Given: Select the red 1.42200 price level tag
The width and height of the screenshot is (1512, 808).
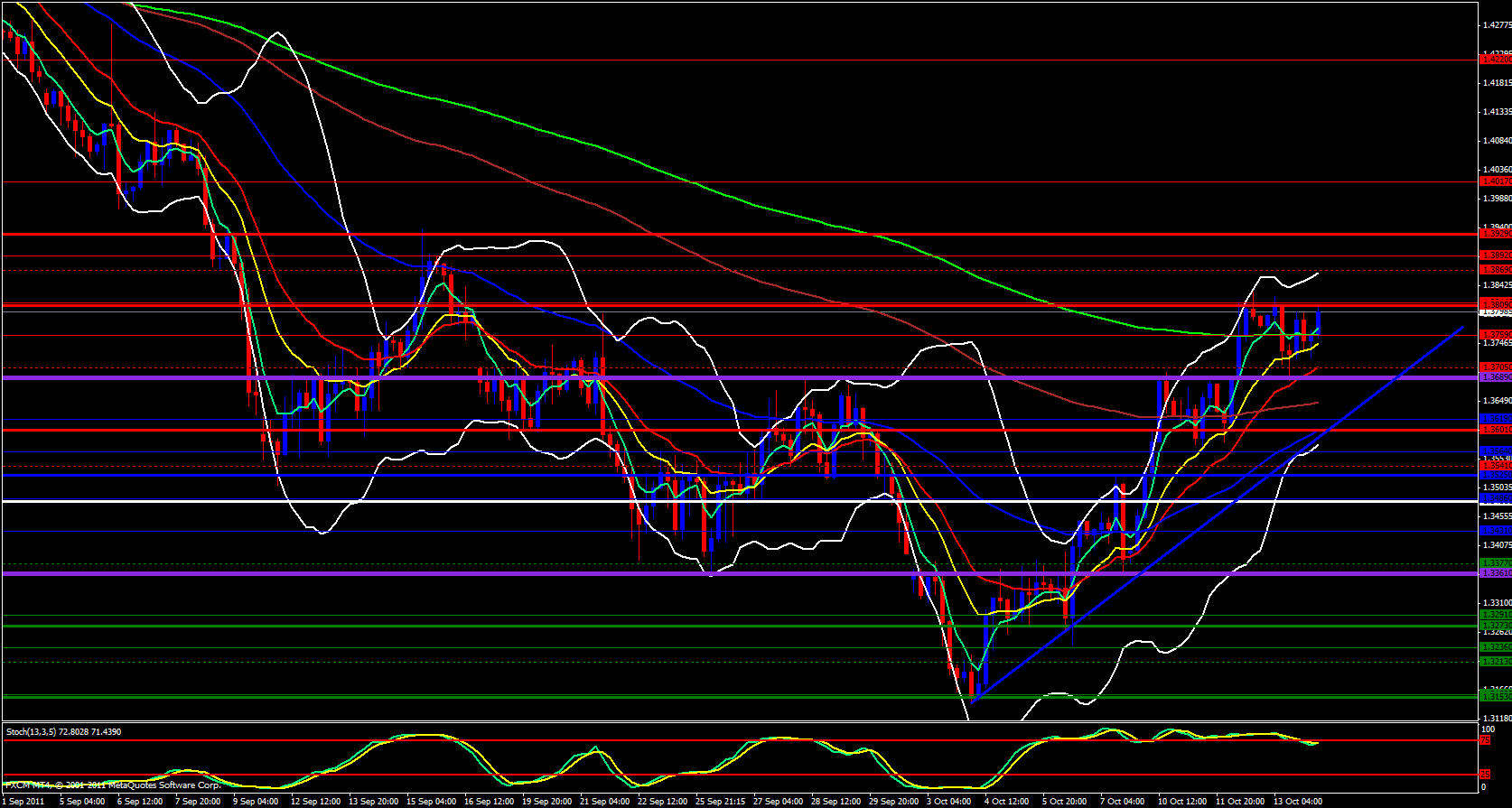Looking at the screenshot, I should 1495,60.
